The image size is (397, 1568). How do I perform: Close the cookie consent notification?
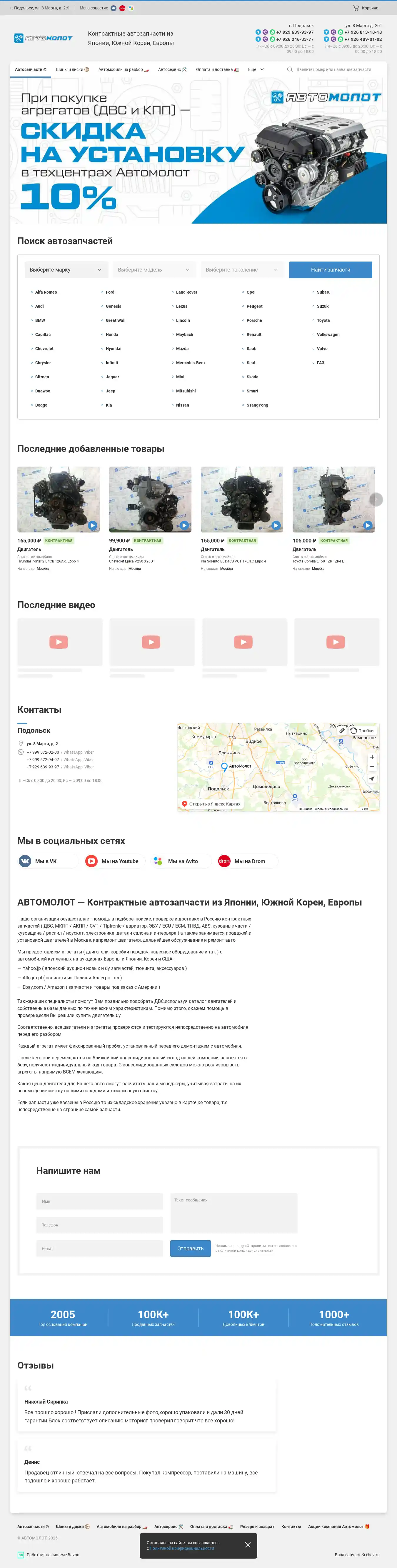click(x=248, y=1544)
